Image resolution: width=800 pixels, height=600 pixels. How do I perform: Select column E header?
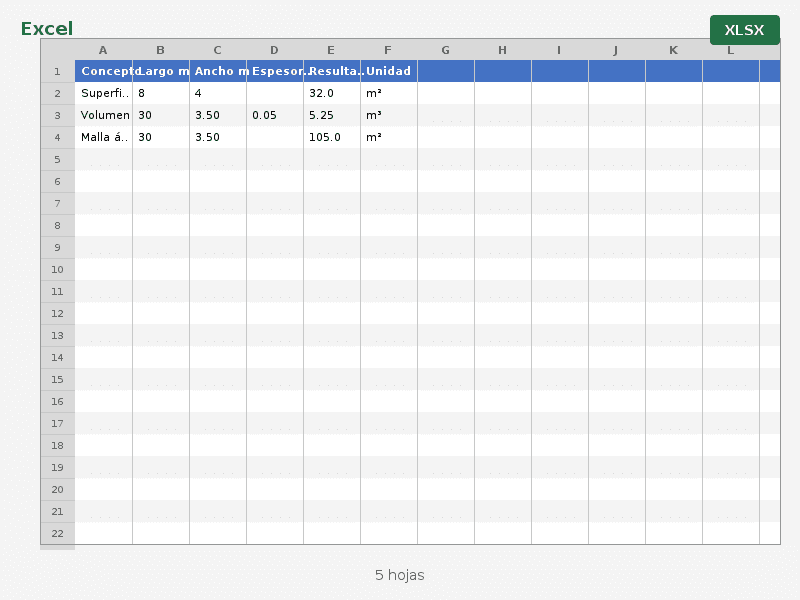point(332,50)
